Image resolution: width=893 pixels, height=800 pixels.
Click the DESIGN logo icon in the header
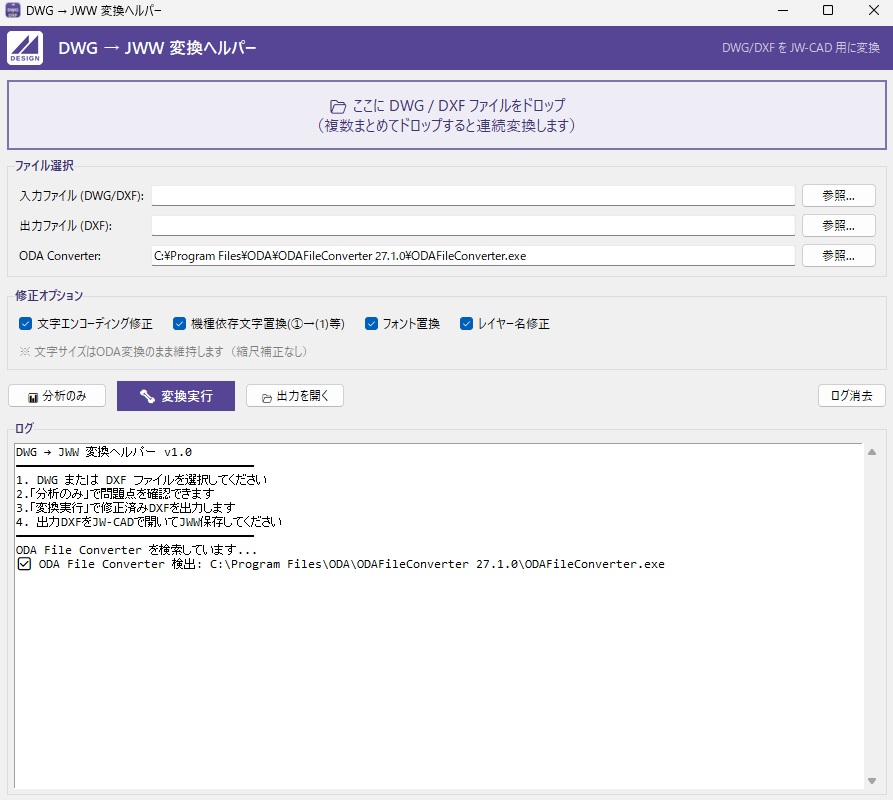coord(25,48)
